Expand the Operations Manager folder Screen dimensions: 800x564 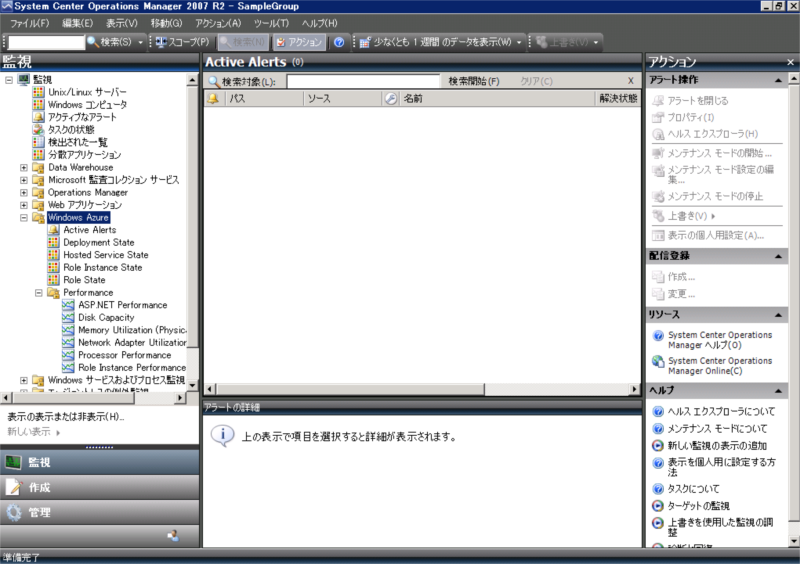tap(23, 192)
